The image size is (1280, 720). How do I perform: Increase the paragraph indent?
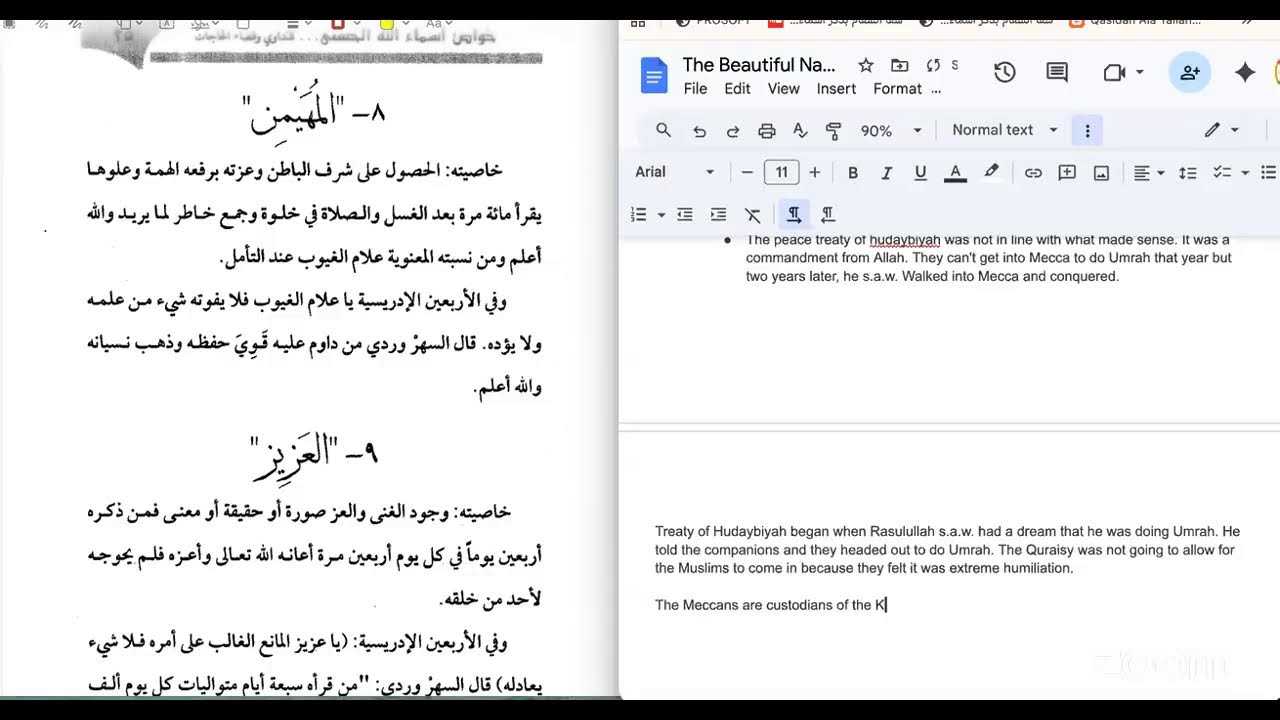(718, 214)
